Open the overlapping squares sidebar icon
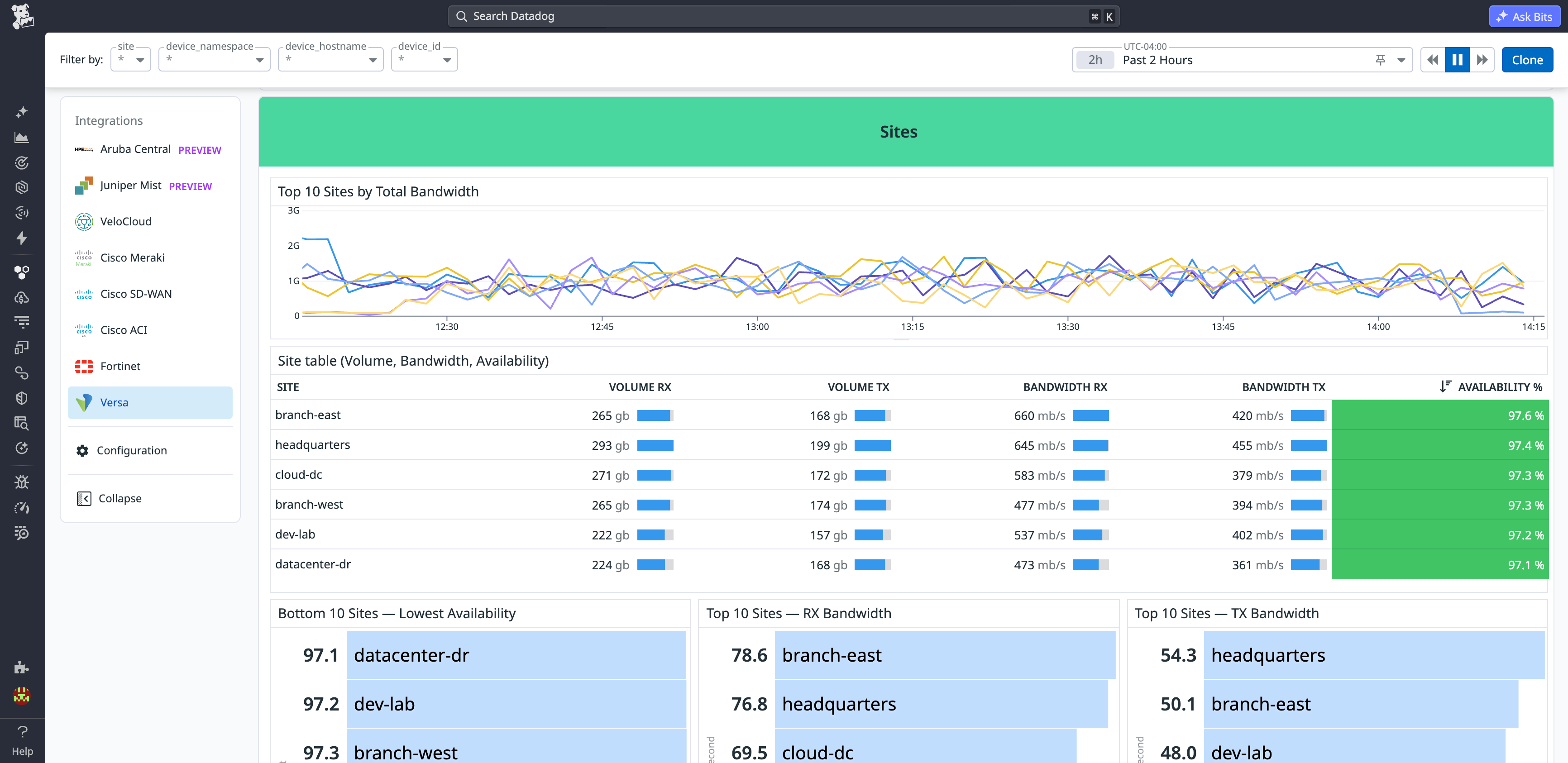1568x763 pixels. pyautogui.click(x=22, y=348)
